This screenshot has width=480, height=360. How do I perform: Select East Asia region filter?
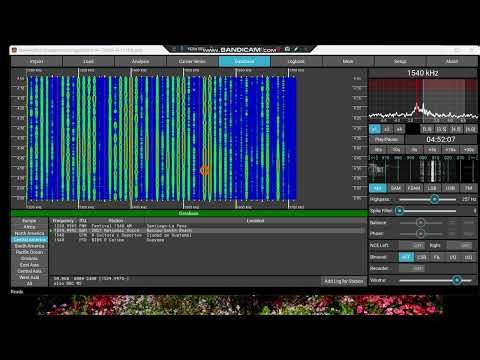tap(29, 265)
